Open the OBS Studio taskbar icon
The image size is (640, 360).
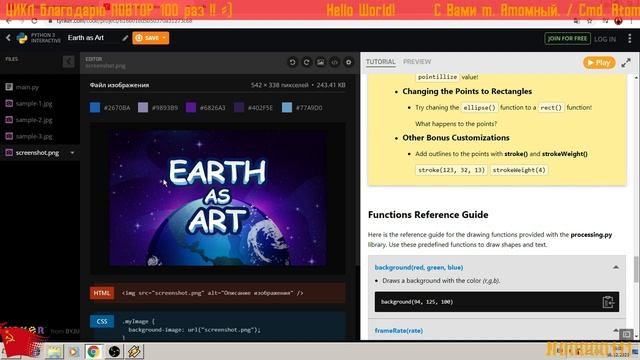(x=114, y=351)
